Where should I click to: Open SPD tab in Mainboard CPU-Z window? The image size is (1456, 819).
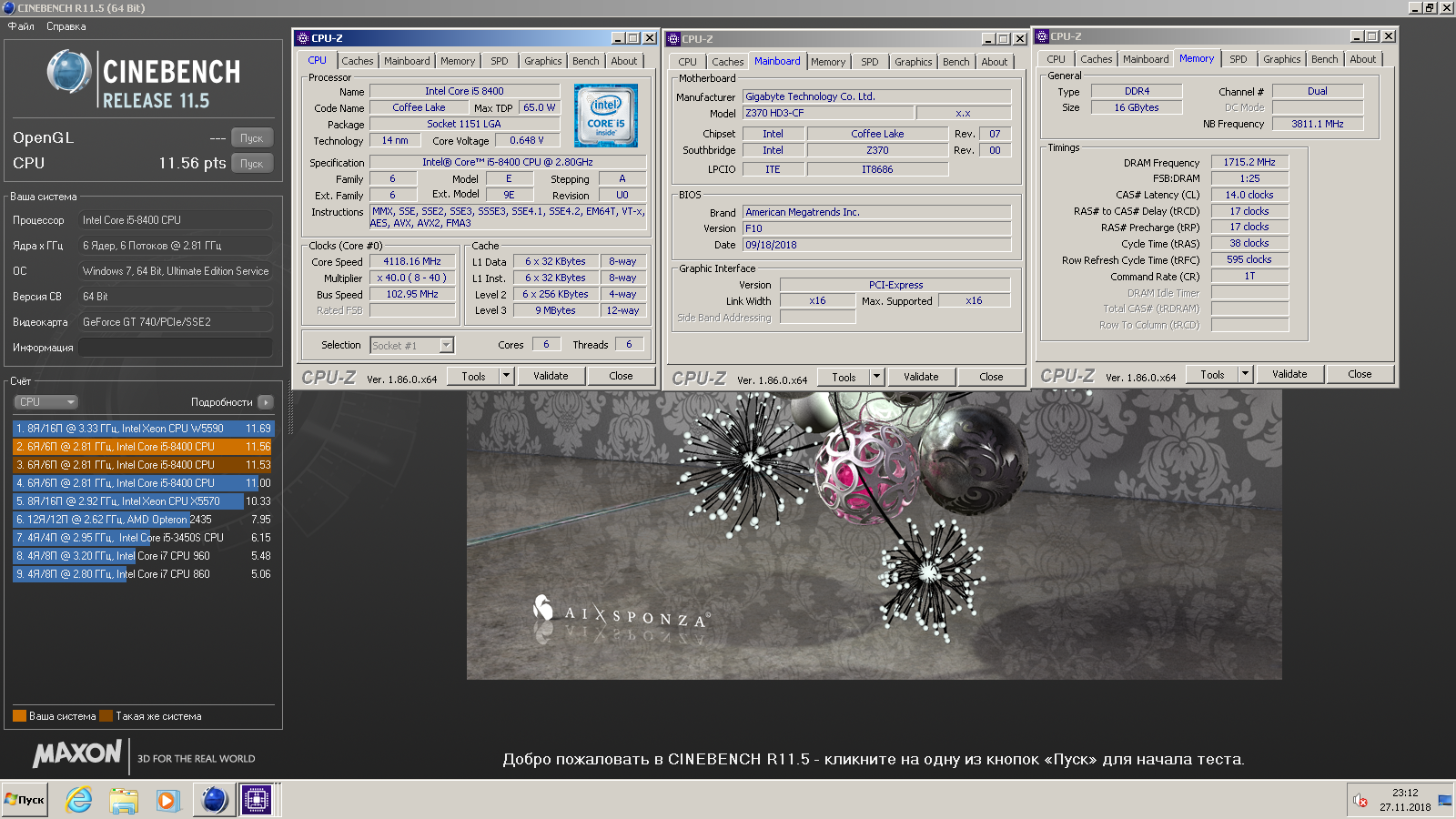pyautogui.click(x=870, y=62)
